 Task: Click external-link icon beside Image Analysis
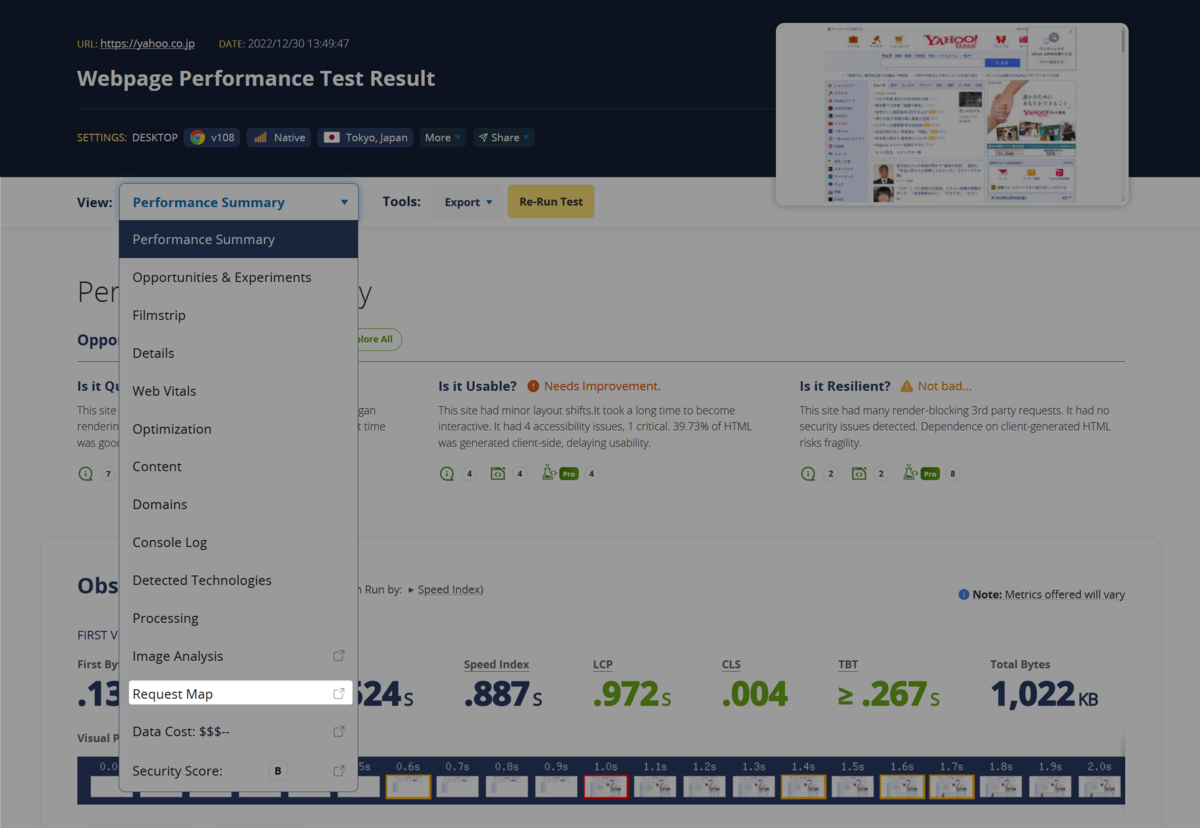click(x=339, y=656)
